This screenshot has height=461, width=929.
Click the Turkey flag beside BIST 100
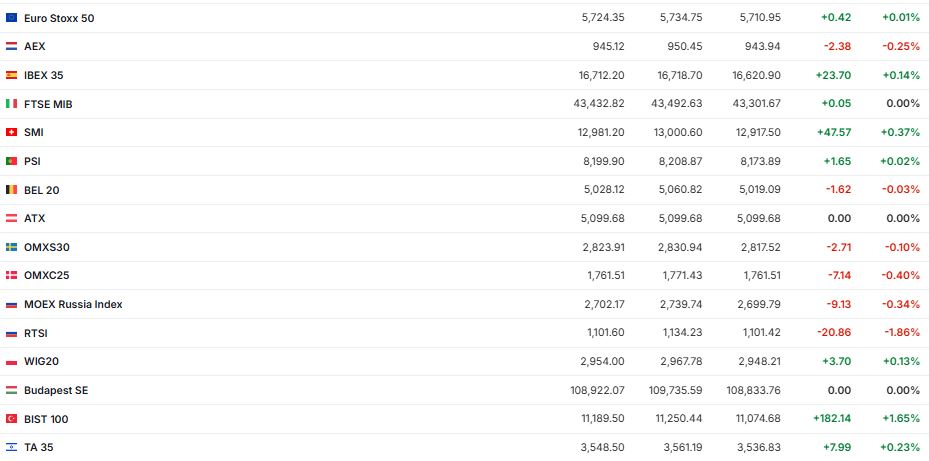(x=11, y=419)
